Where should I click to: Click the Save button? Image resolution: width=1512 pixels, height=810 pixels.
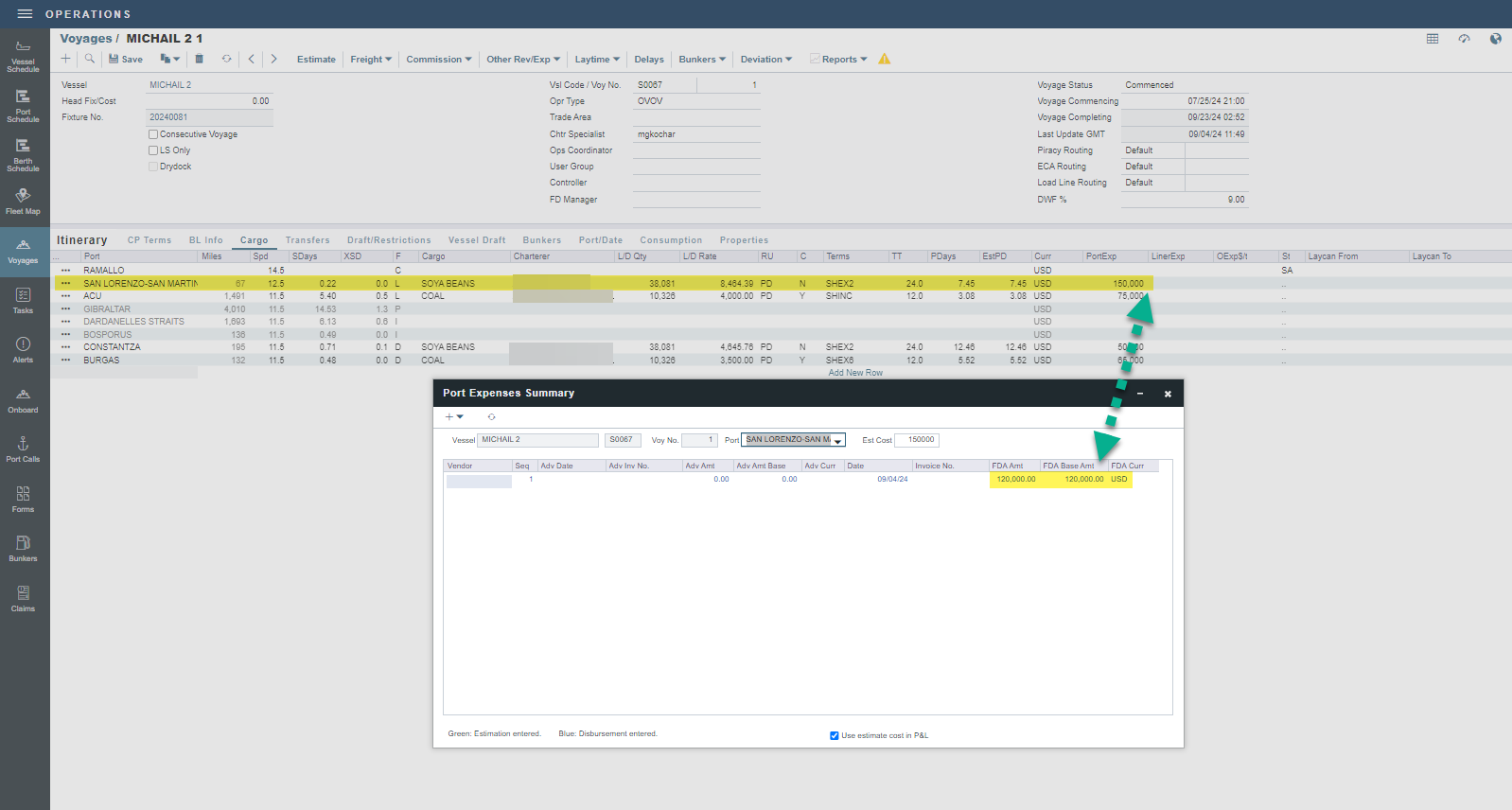point(126,59)
